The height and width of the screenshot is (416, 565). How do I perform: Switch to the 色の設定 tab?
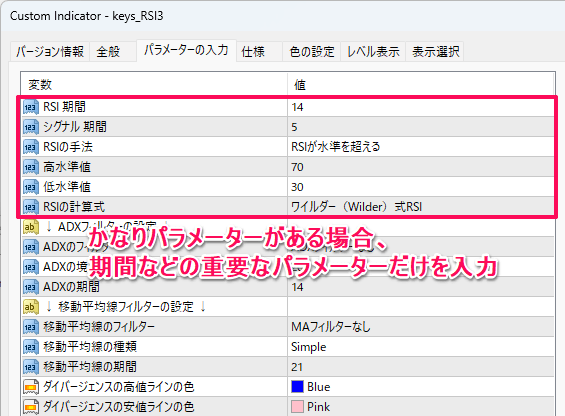coord(312,52)
